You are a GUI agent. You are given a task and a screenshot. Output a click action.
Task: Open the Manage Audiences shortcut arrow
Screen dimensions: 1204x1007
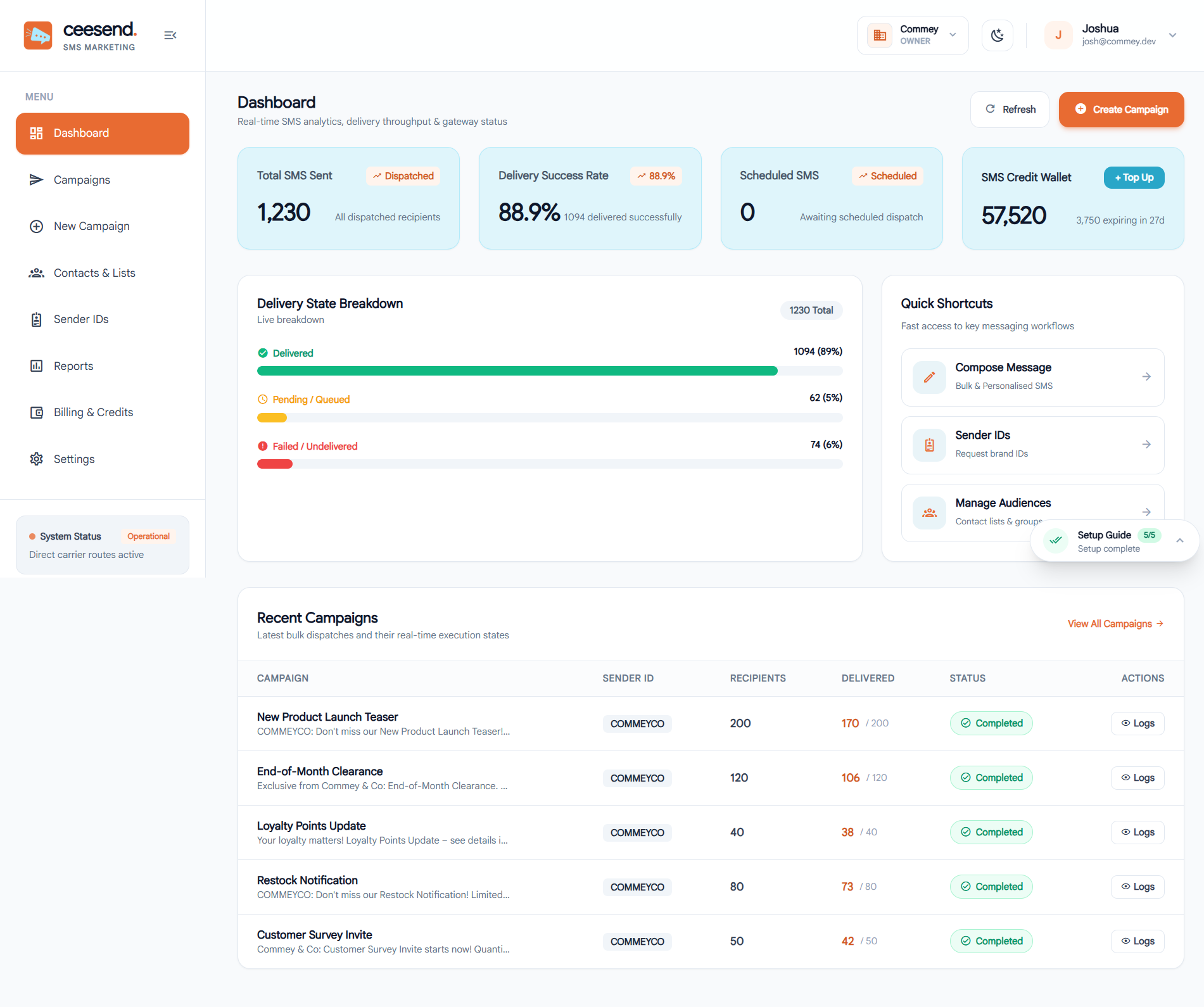(x=1146, y=512)
